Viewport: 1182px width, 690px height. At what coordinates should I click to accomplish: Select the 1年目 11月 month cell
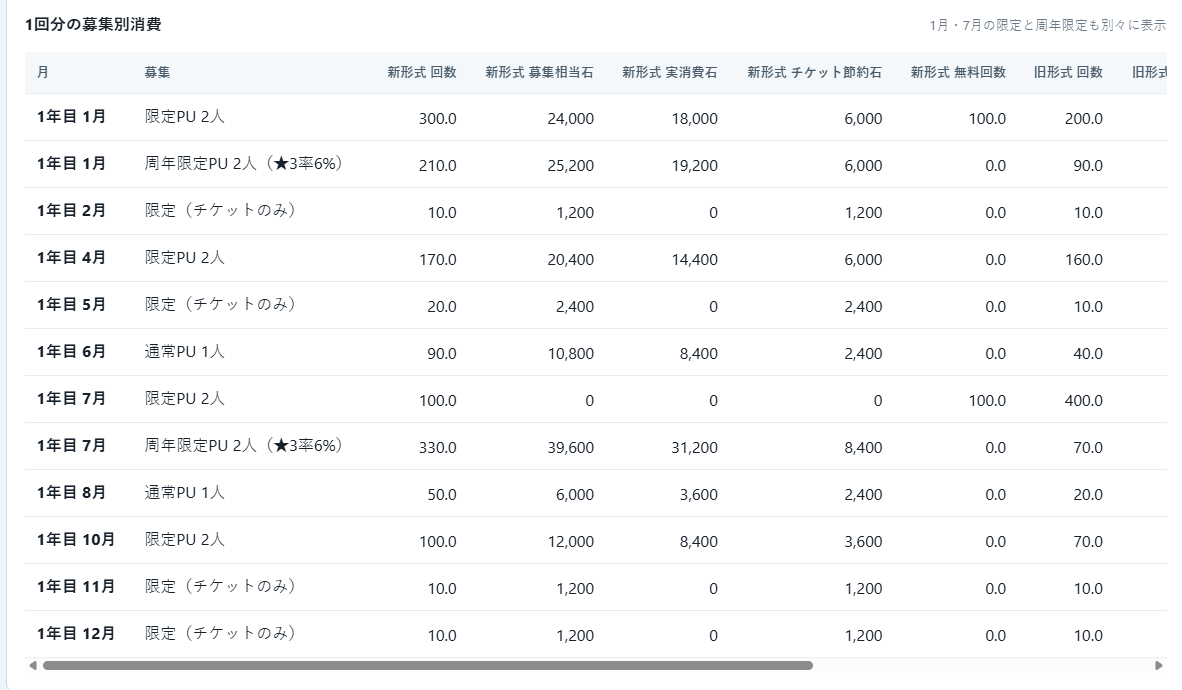[x=76, y=587]
